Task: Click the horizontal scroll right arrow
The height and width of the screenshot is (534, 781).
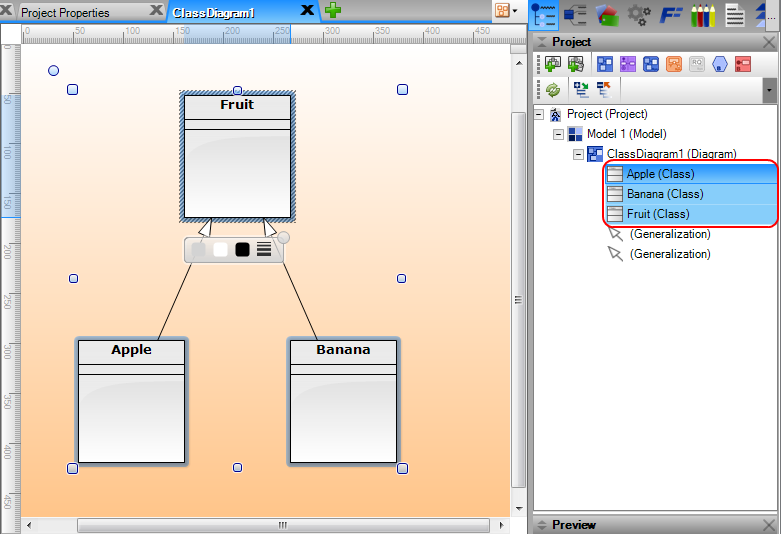Action: click(501, 525)
